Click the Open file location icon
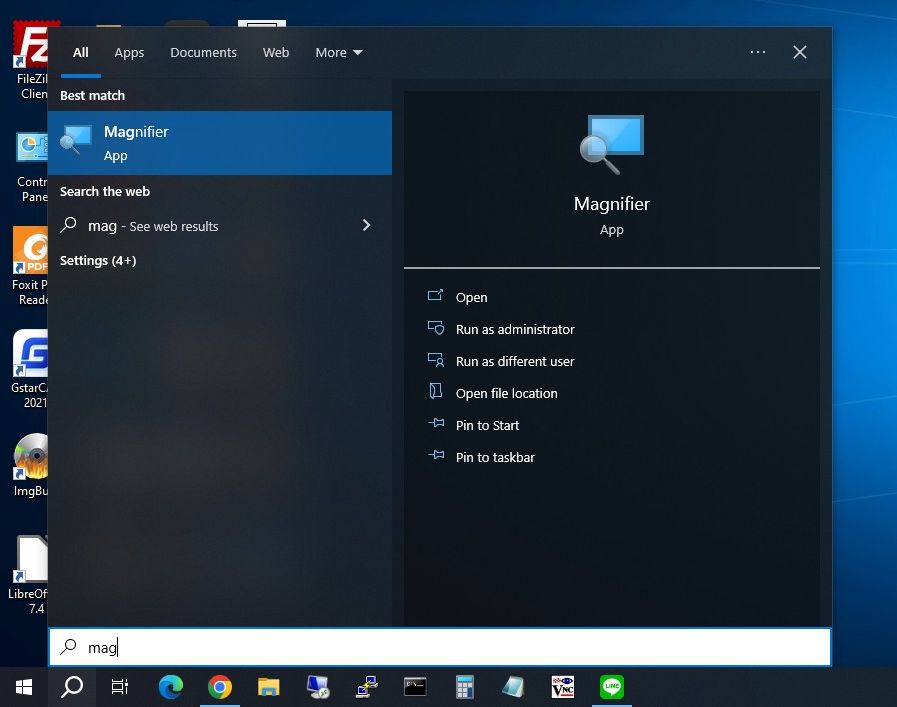 pyautogui.click(x=435, y=391)
